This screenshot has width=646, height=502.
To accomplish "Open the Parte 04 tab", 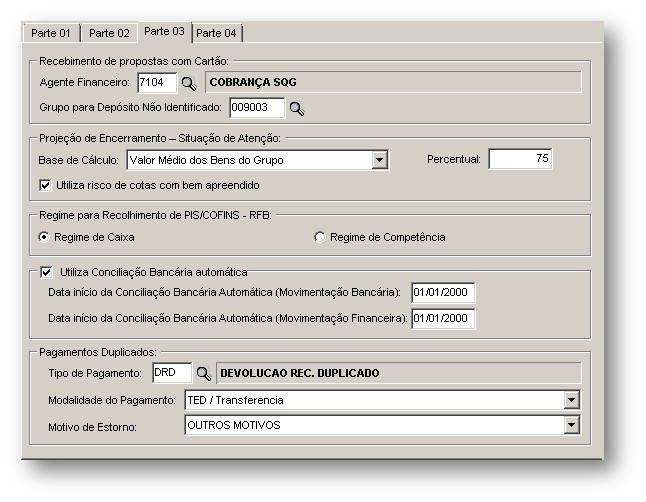I will click(217, 33).
